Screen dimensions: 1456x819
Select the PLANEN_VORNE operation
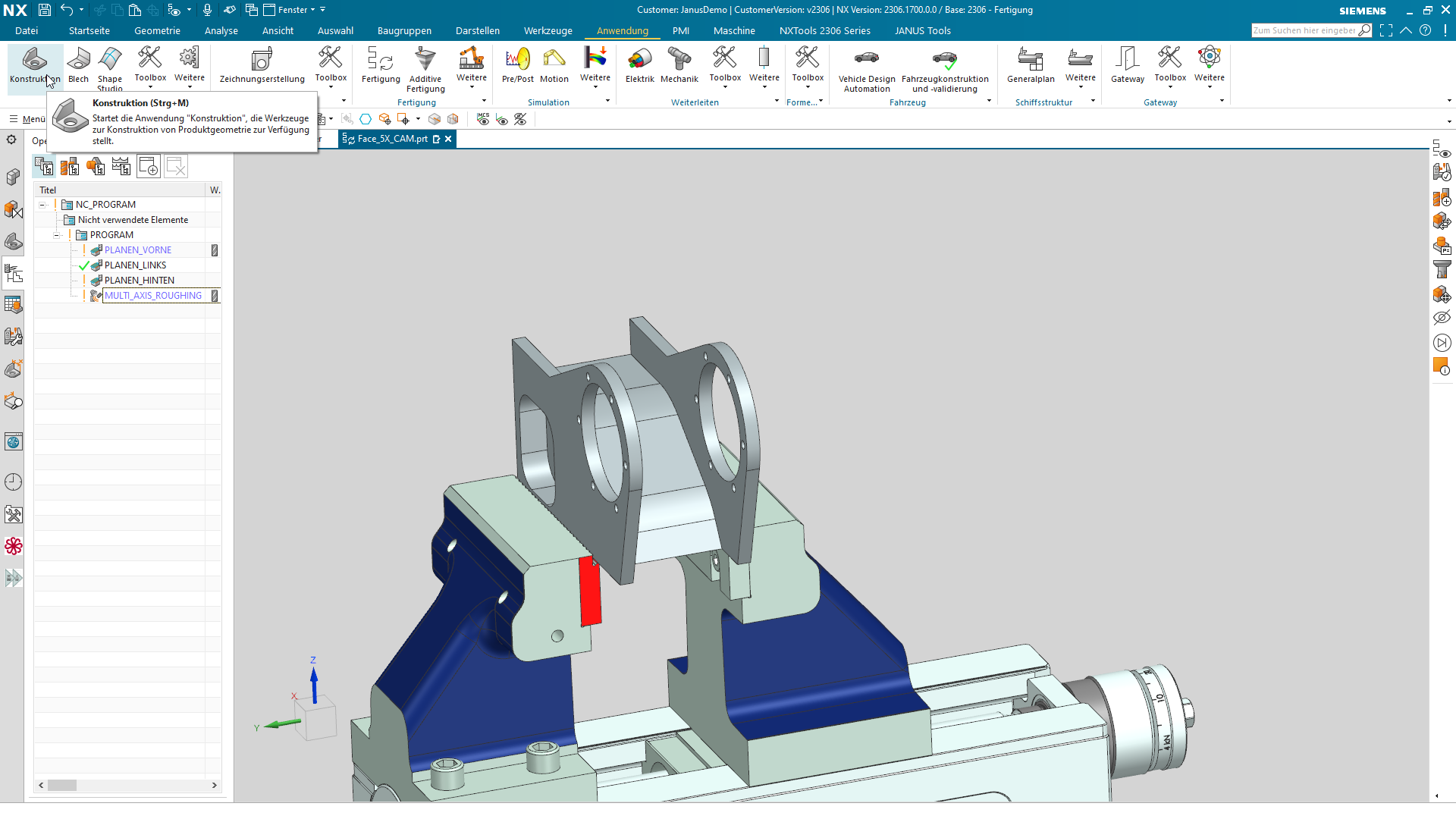coord(138,250)
